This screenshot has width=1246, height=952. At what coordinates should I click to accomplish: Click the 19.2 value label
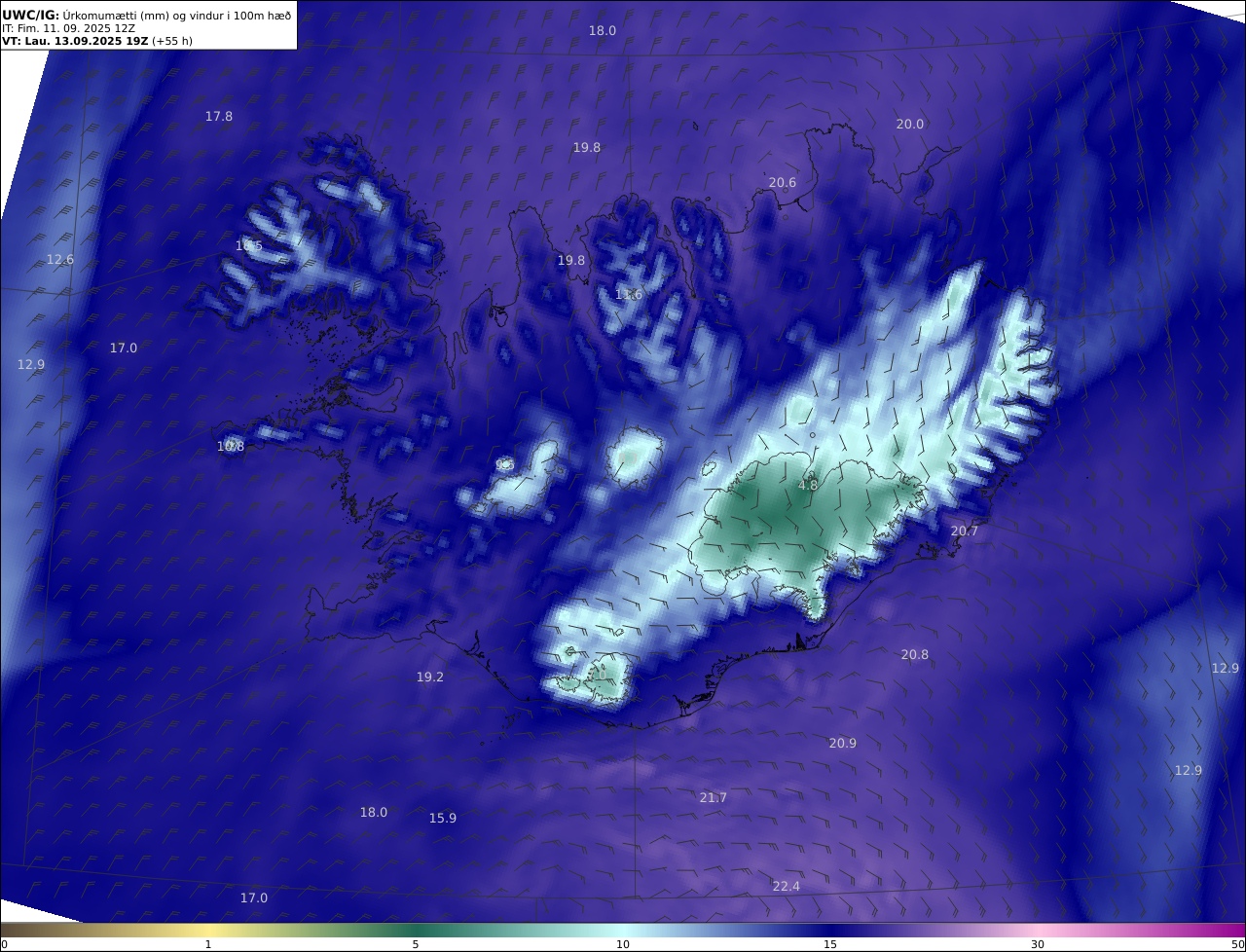point(429,677)
